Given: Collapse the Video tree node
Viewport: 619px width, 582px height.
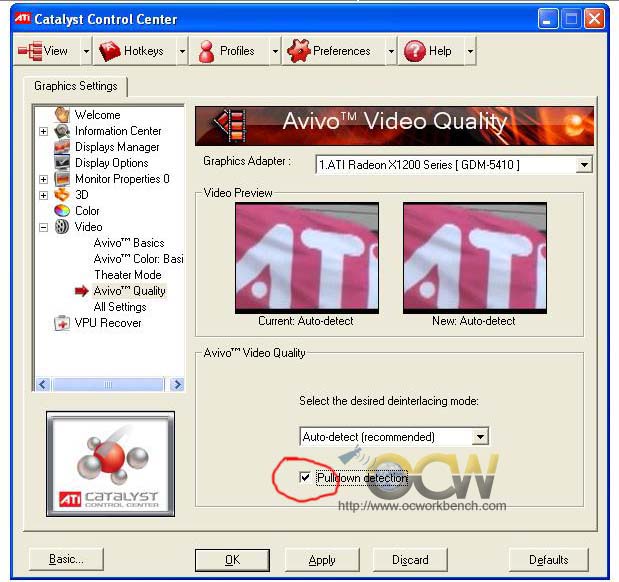Looking at the screenshot, I should (x=43, y=227).
